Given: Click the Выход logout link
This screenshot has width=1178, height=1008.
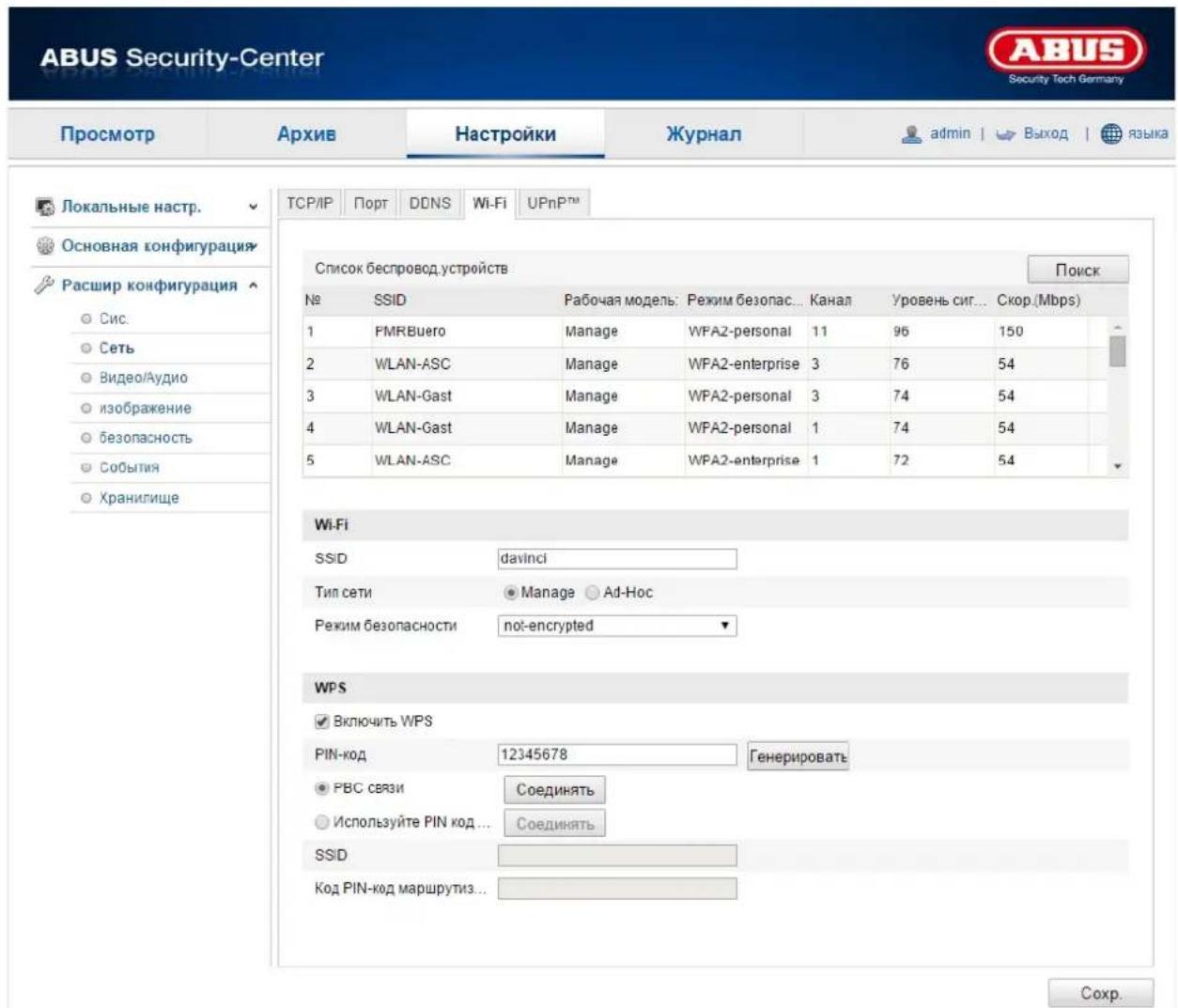Looking at the screenshot, I should pos(1045,133).
